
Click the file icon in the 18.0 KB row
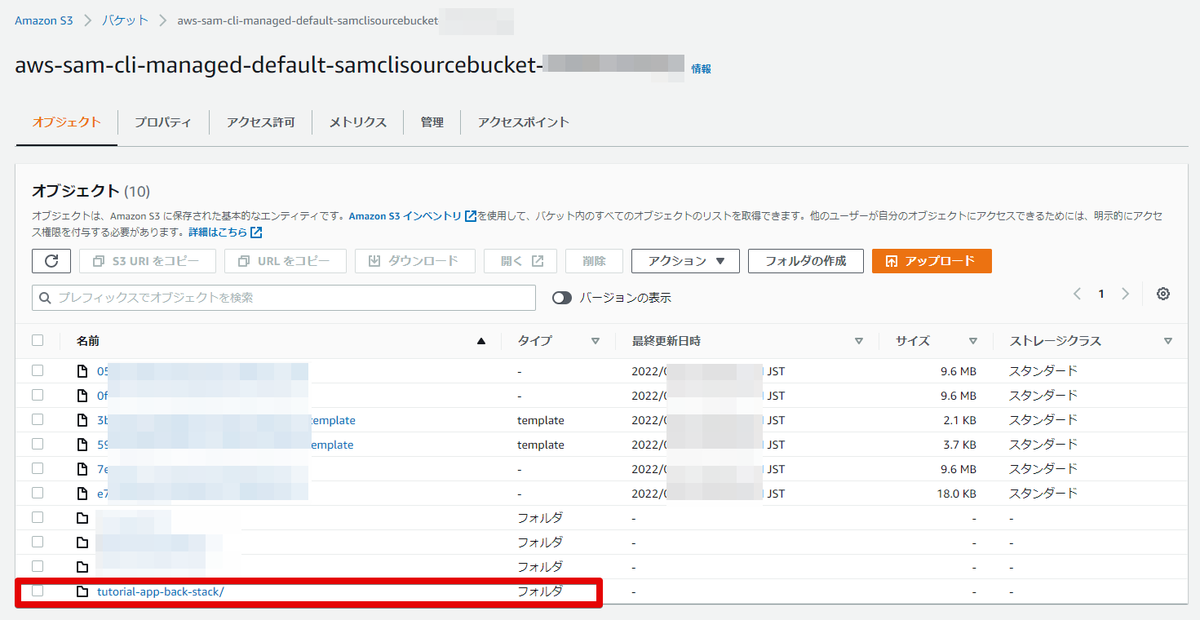83,493
